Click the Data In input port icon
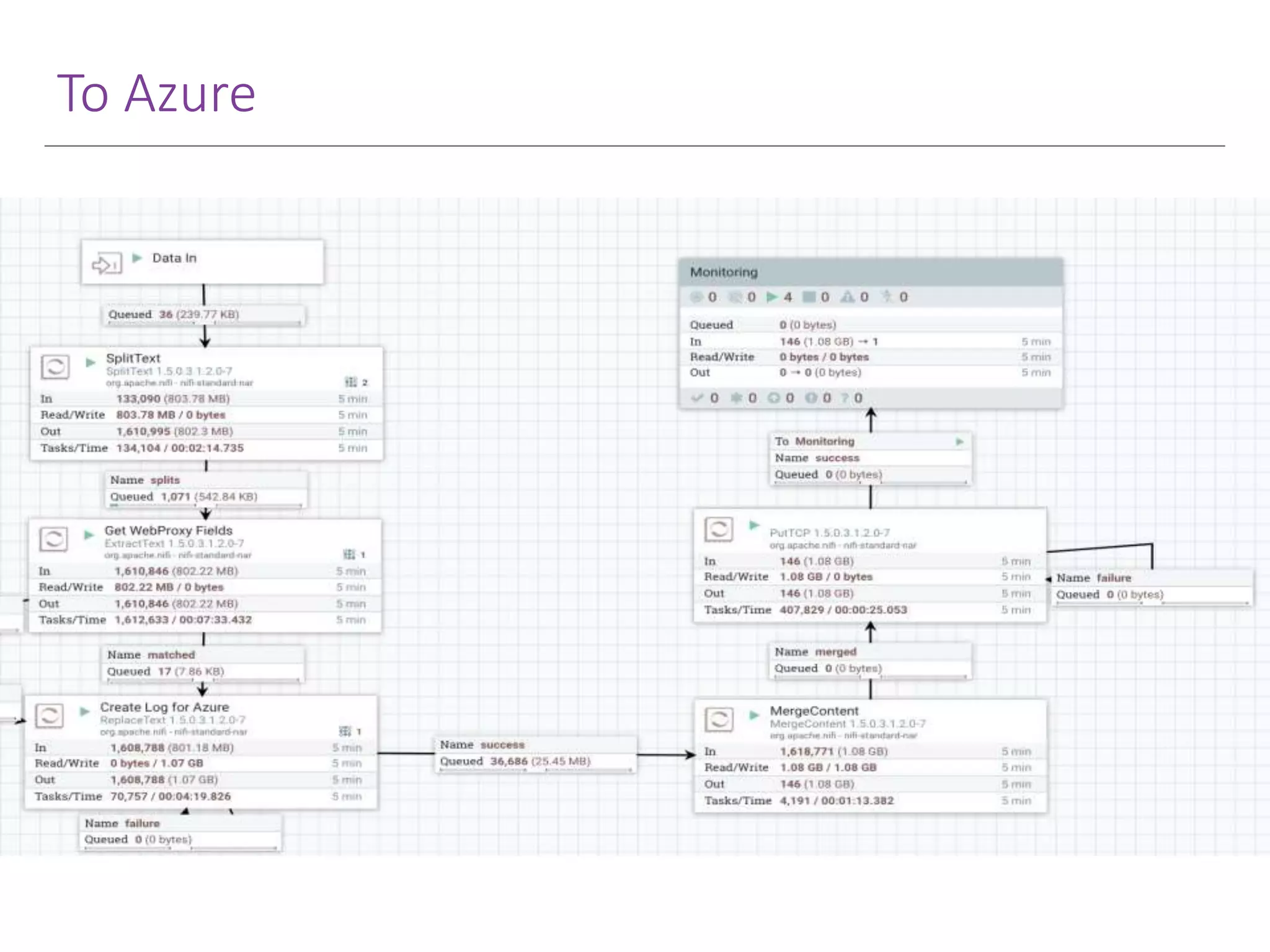 pyautogui.click(x=107, y=265)
